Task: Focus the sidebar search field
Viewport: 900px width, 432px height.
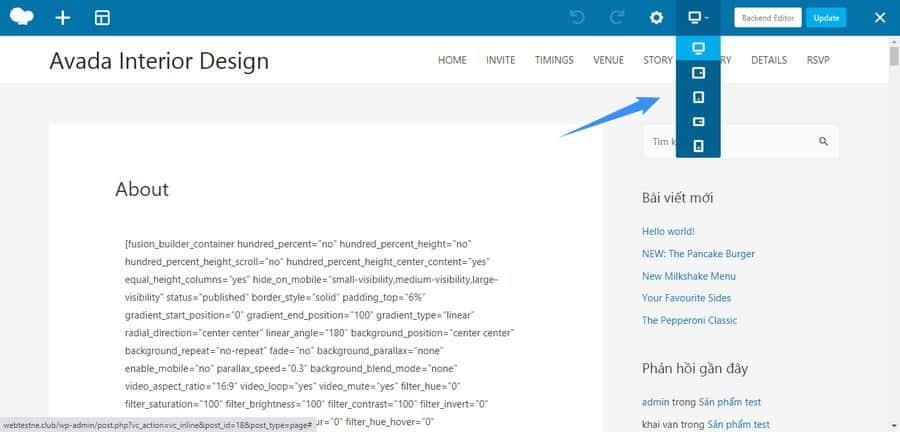Action: pos(740,142)
